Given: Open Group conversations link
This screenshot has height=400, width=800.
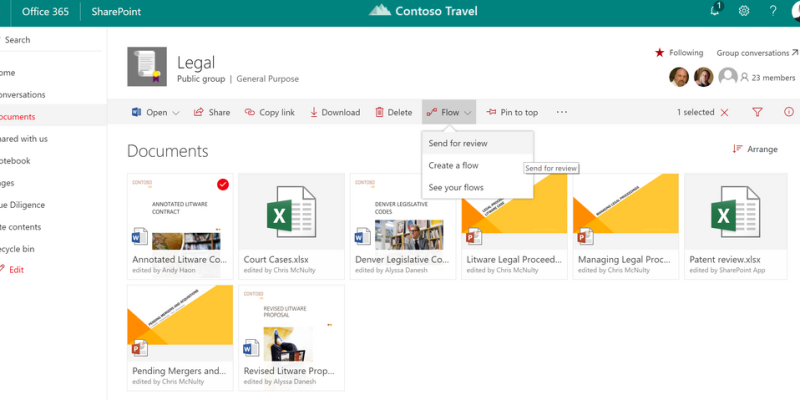Looking at the screenshot, I should (x=757, y=53).
